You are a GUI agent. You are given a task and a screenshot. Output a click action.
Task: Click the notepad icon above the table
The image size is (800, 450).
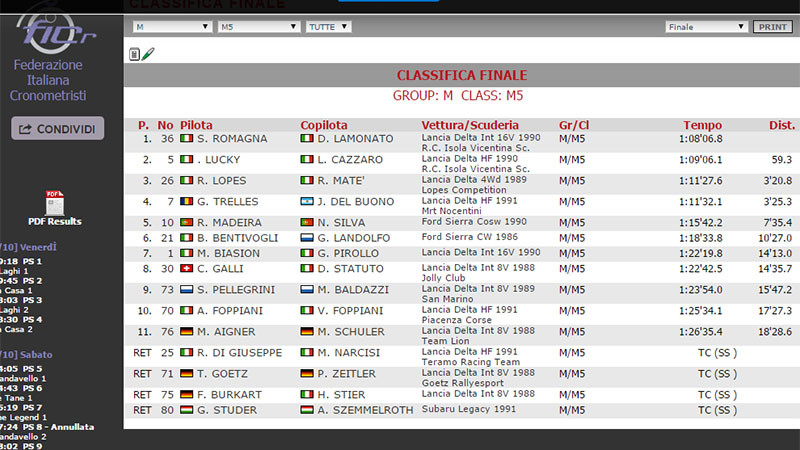134,54
